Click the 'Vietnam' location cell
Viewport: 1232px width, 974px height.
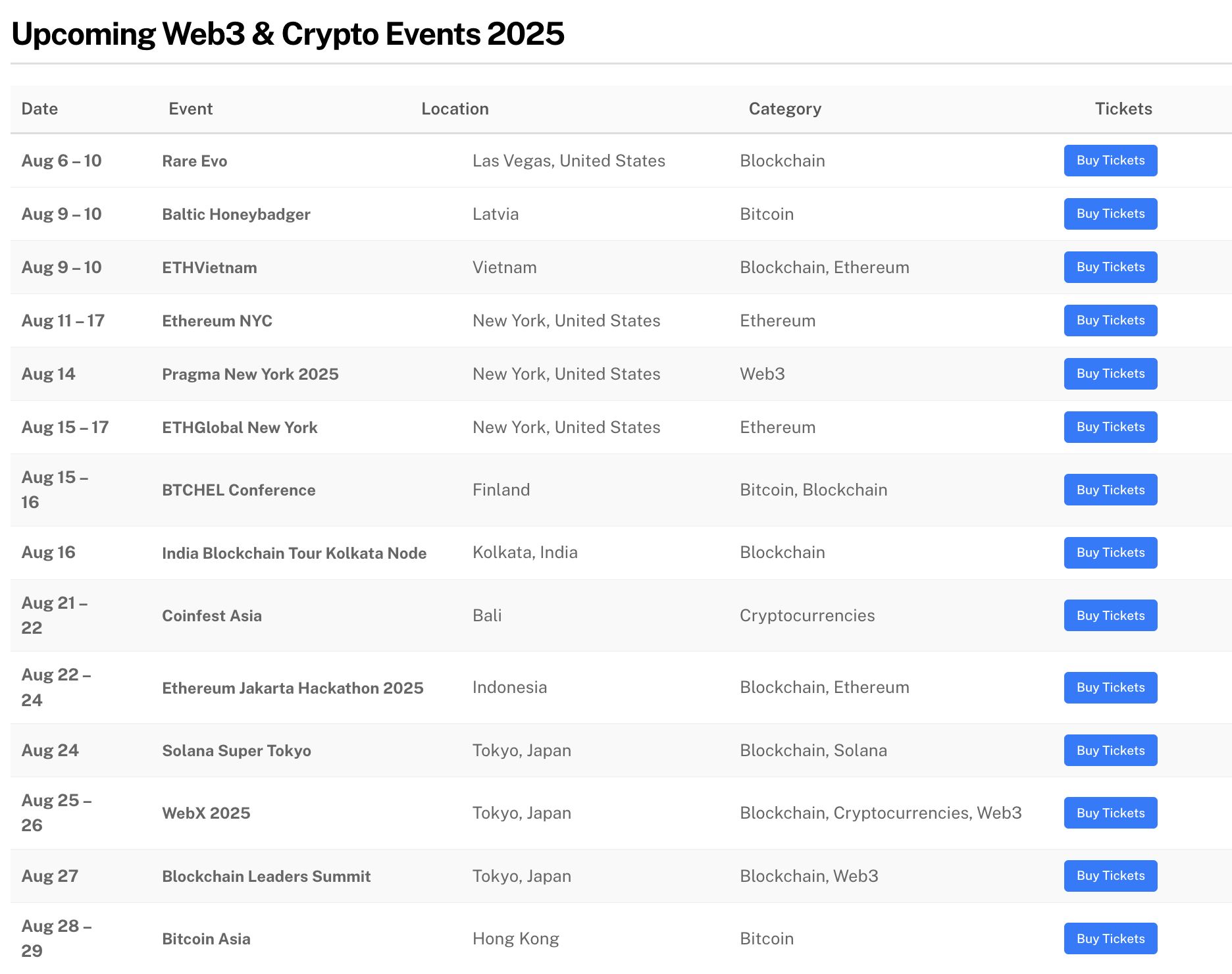click(x=505, y=268)
